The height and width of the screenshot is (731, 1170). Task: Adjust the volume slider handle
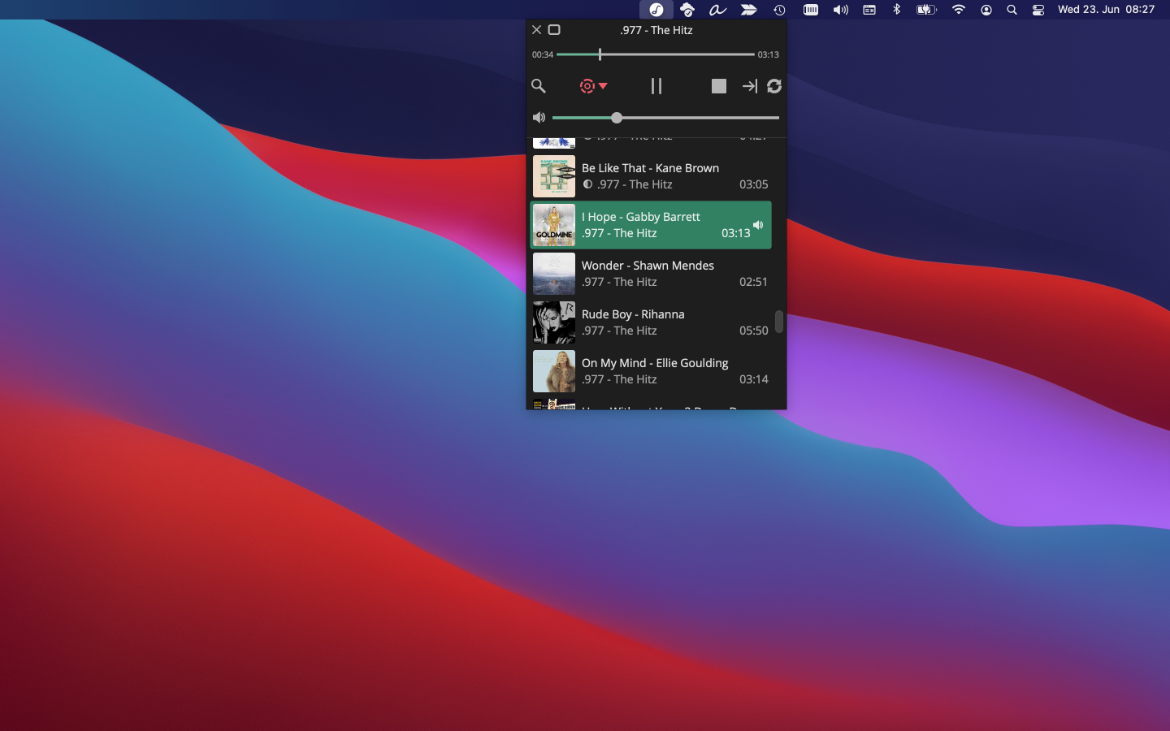[616, 117]
